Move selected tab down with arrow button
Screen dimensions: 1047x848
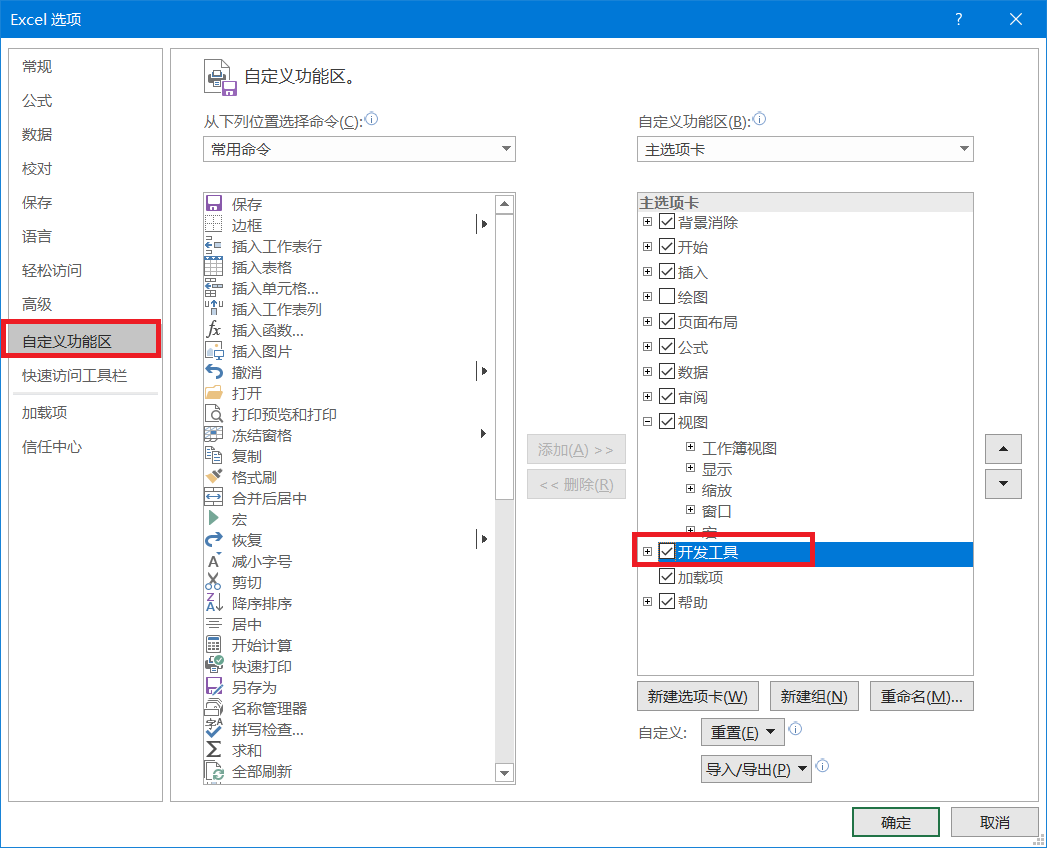coord(1003,484)
